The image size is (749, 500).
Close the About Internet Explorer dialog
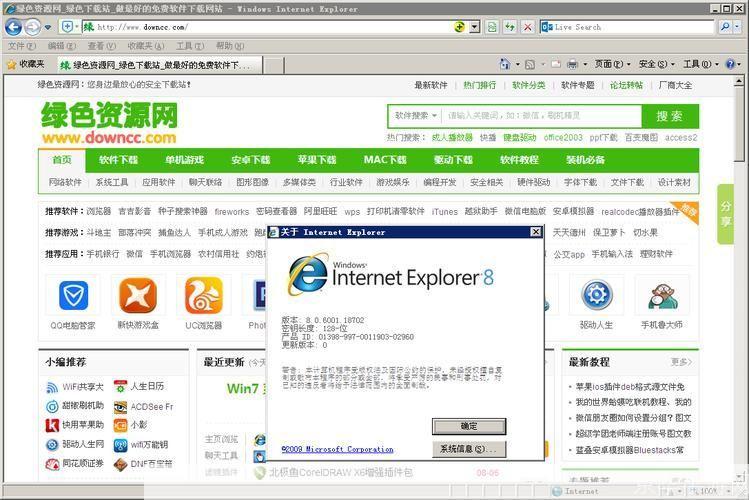[x=536, y=232]
